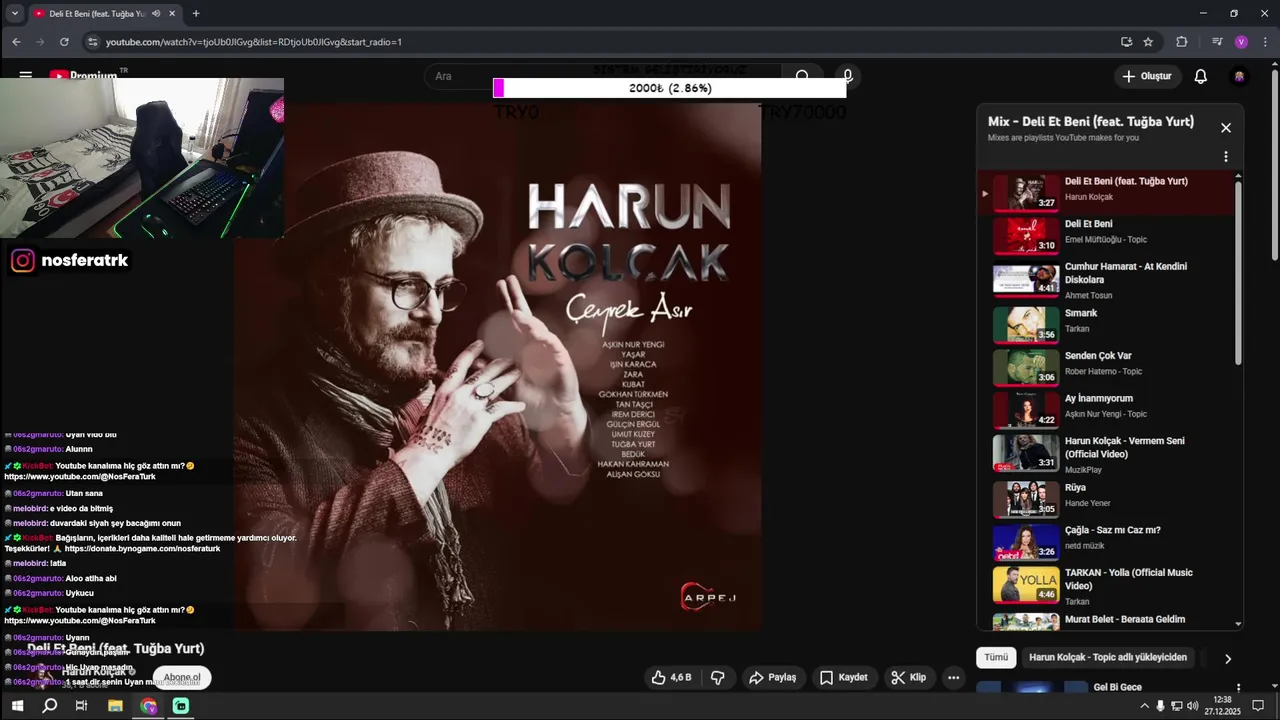Open options for Gel Bi Gece video

pyautogui.click(x=1239, y=688)
